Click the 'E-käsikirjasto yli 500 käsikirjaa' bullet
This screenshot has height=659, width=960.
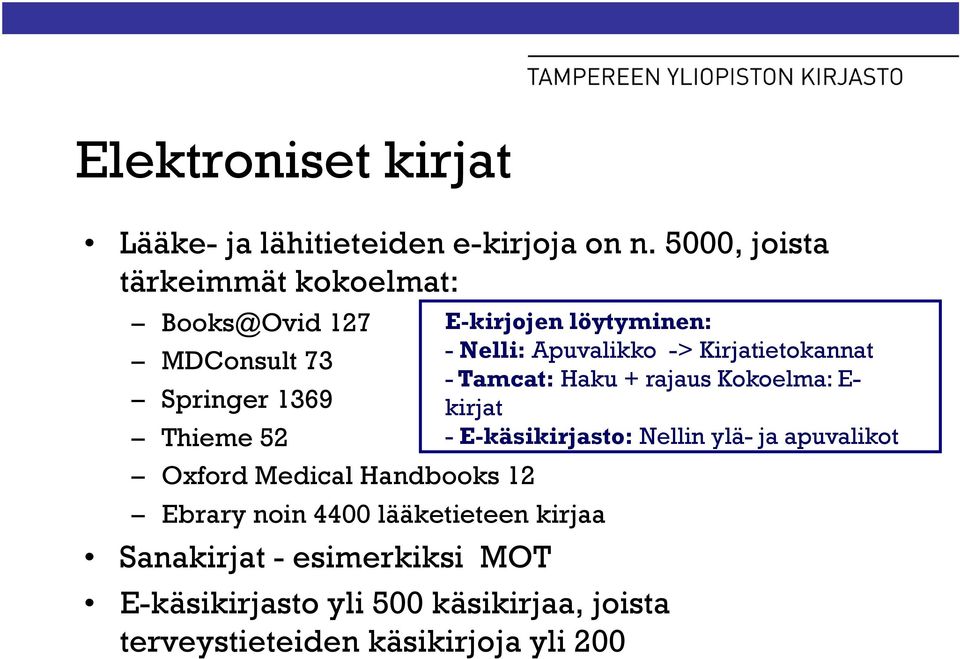(394, 604)
